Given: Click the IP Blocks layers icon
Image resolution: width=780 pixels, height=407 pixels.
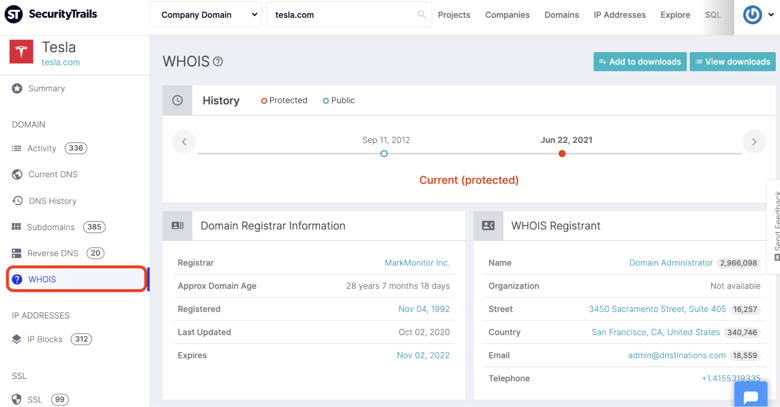Looking at the screenshot, I should tap(16, 339).
